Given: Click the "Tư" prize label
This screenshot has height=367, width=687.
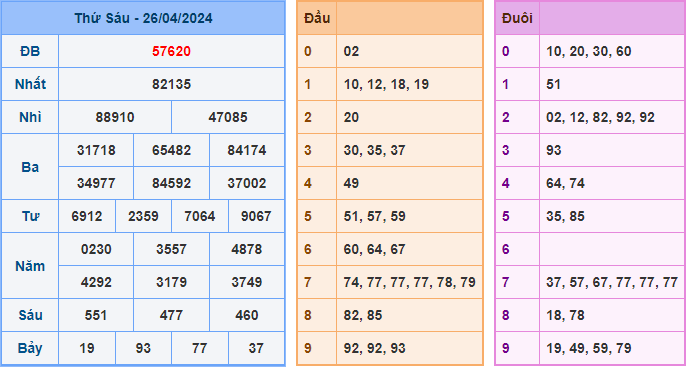Looking at the screenshot, I should tap(30, 216).
